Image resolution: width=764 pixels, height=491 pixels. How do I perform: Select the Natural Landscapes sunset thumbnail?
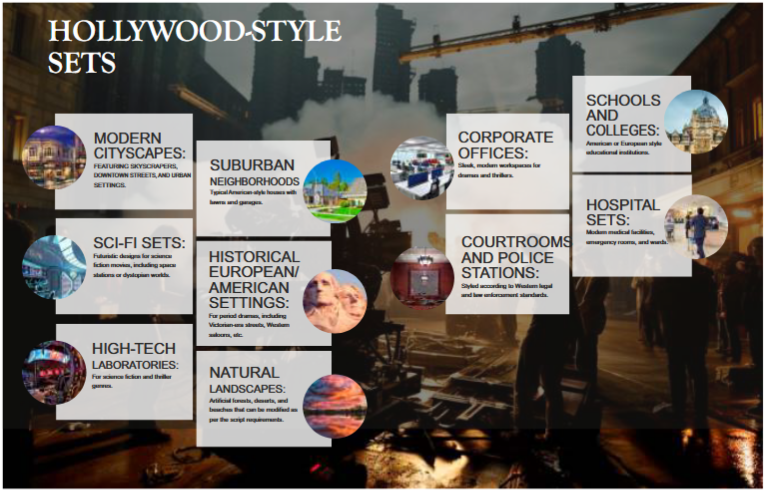pos(334,406)
